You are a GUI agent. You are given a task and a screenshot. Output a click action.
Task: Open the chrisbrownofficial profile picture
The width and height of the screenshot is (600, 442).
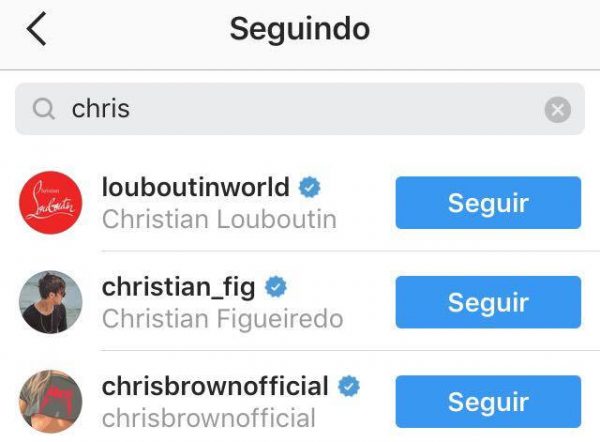click(51, 401)
